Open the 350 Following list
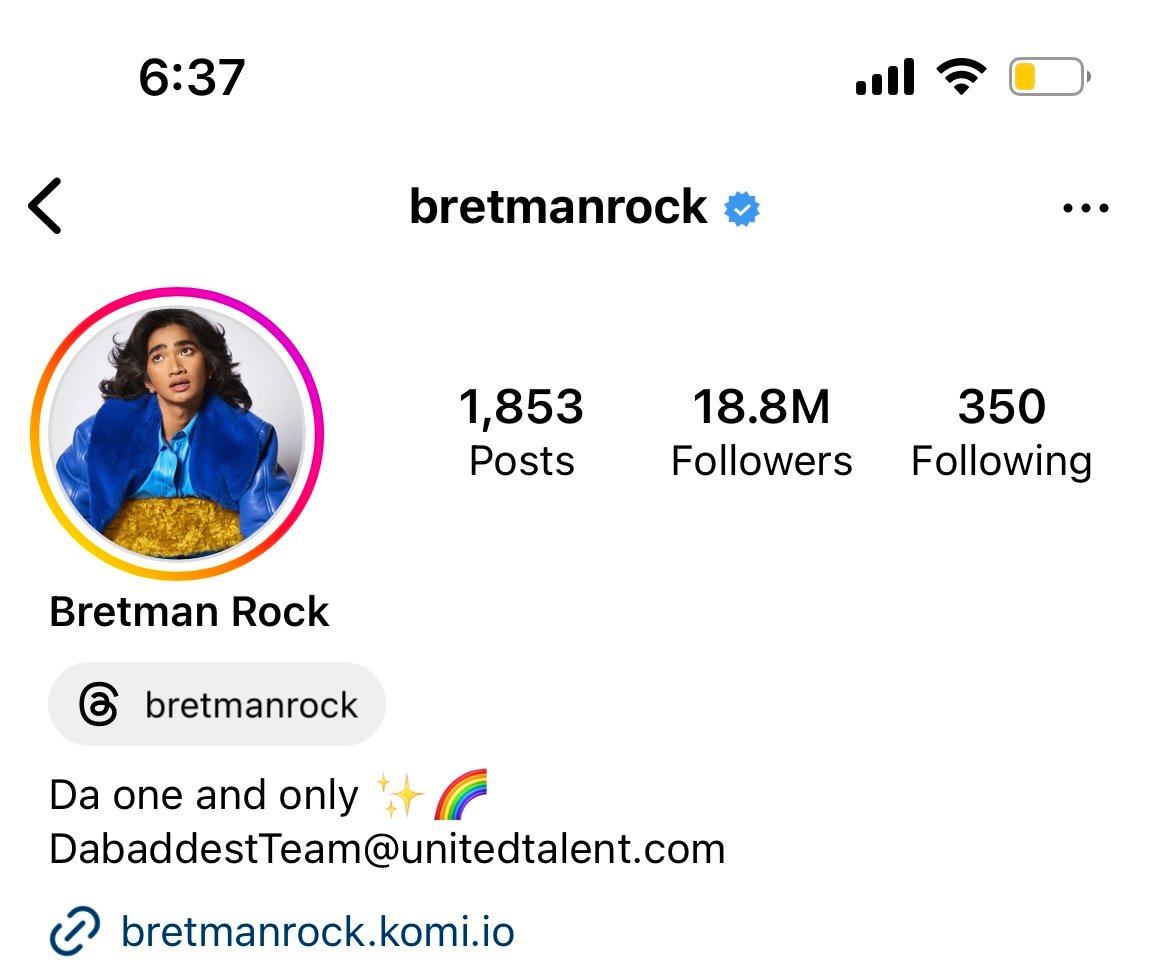Viewport: 1170px width, 970px height. pos(1001,431)
